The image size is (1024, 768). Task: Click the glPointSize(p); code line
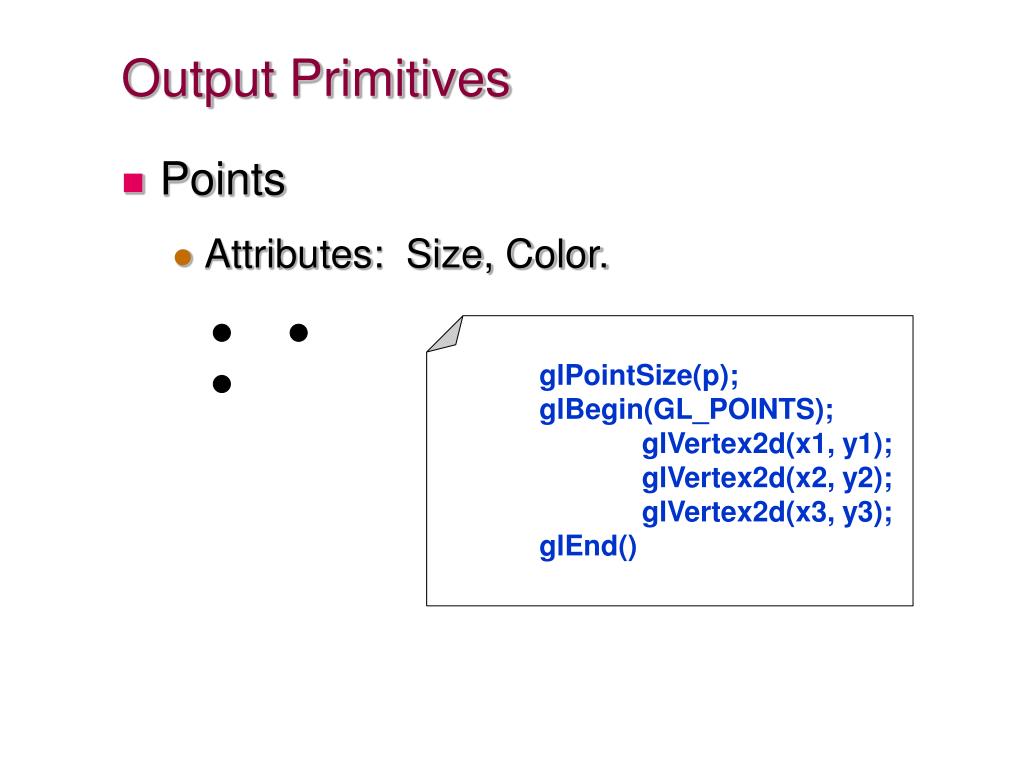coord(639,376)
